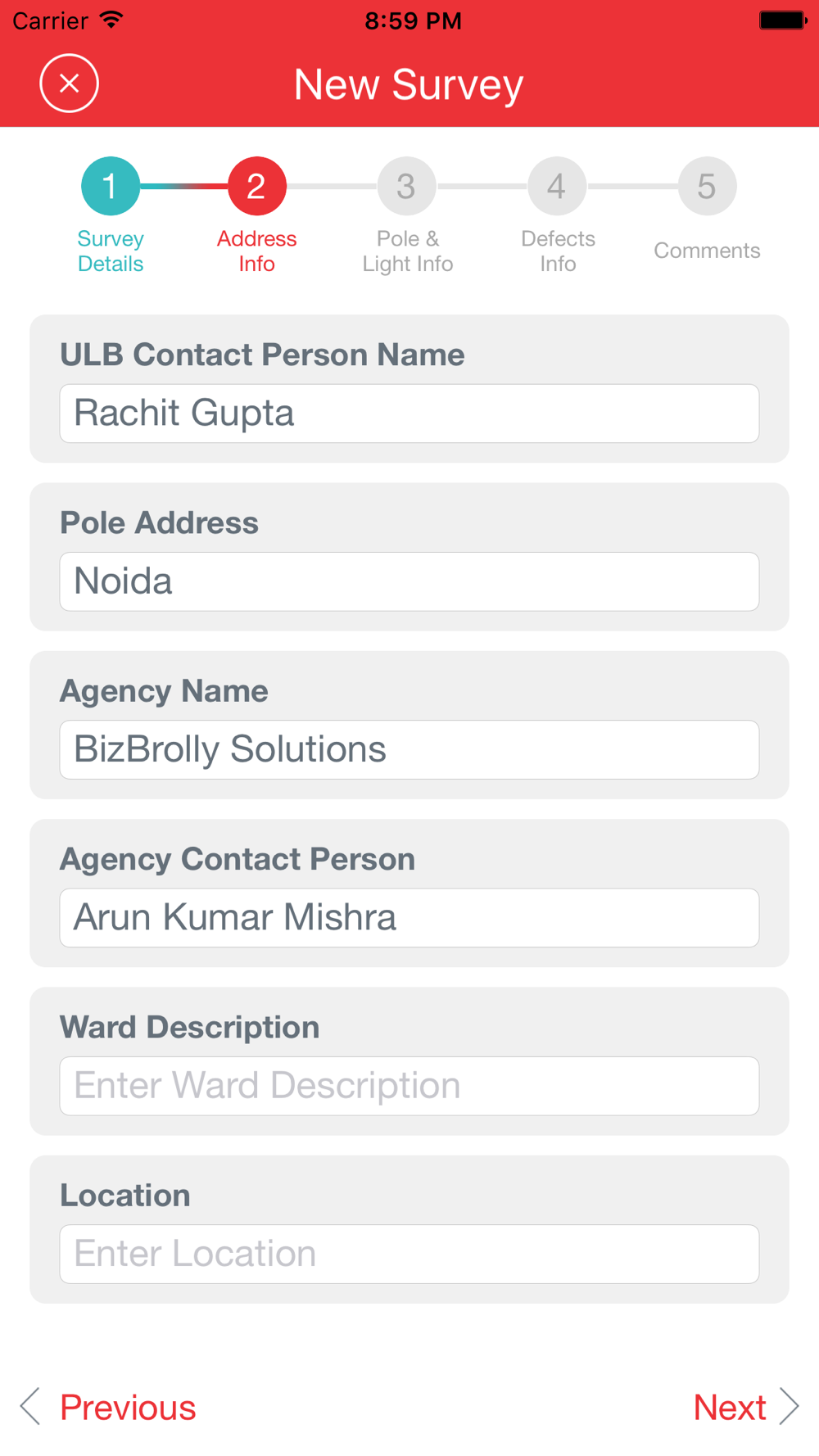Open the Defects Info step label

coord(558,251)
